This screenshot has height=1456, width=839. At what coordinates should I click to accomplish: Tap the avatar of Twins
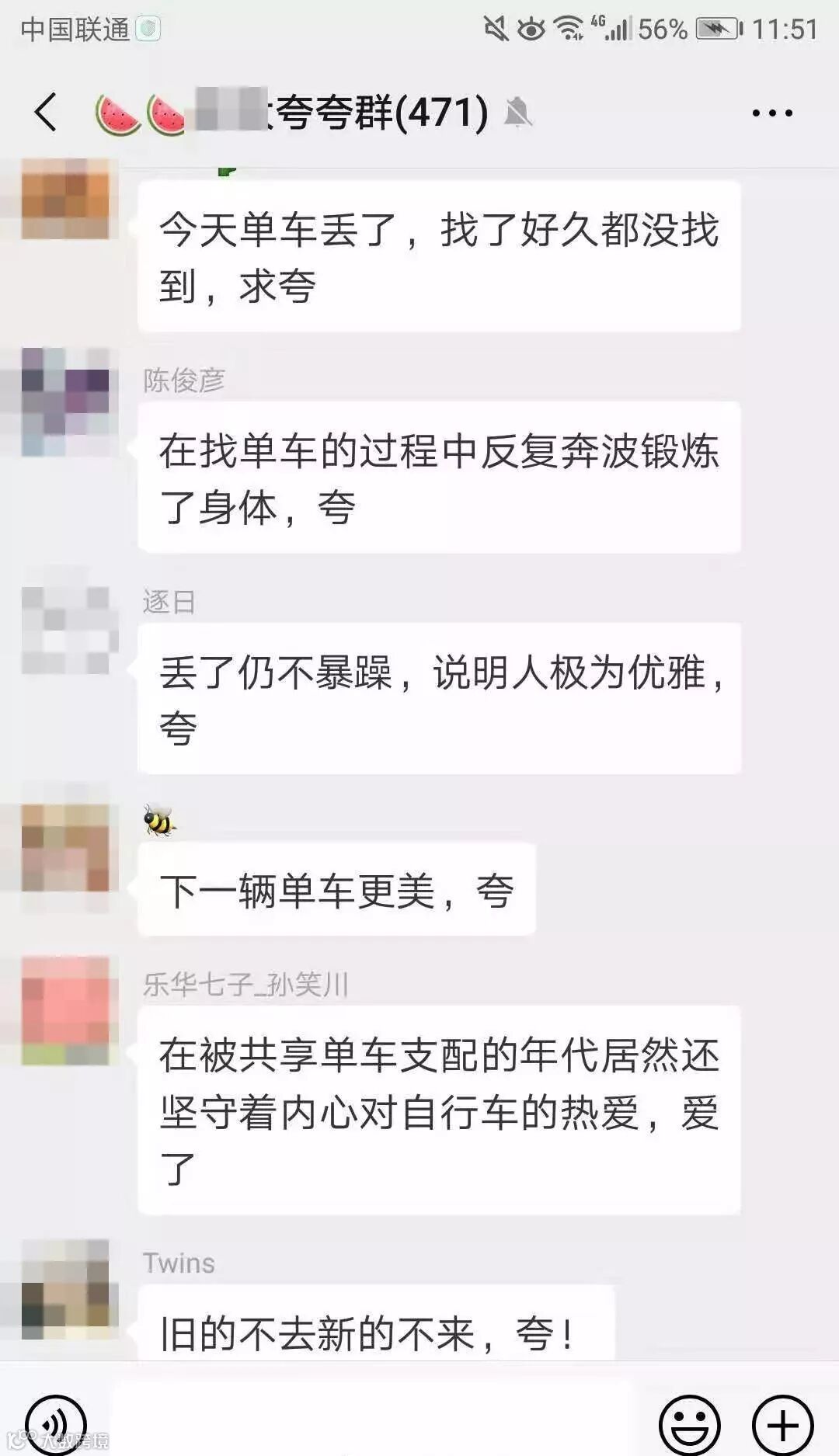pyautogui.click(x=65, y=1289)
